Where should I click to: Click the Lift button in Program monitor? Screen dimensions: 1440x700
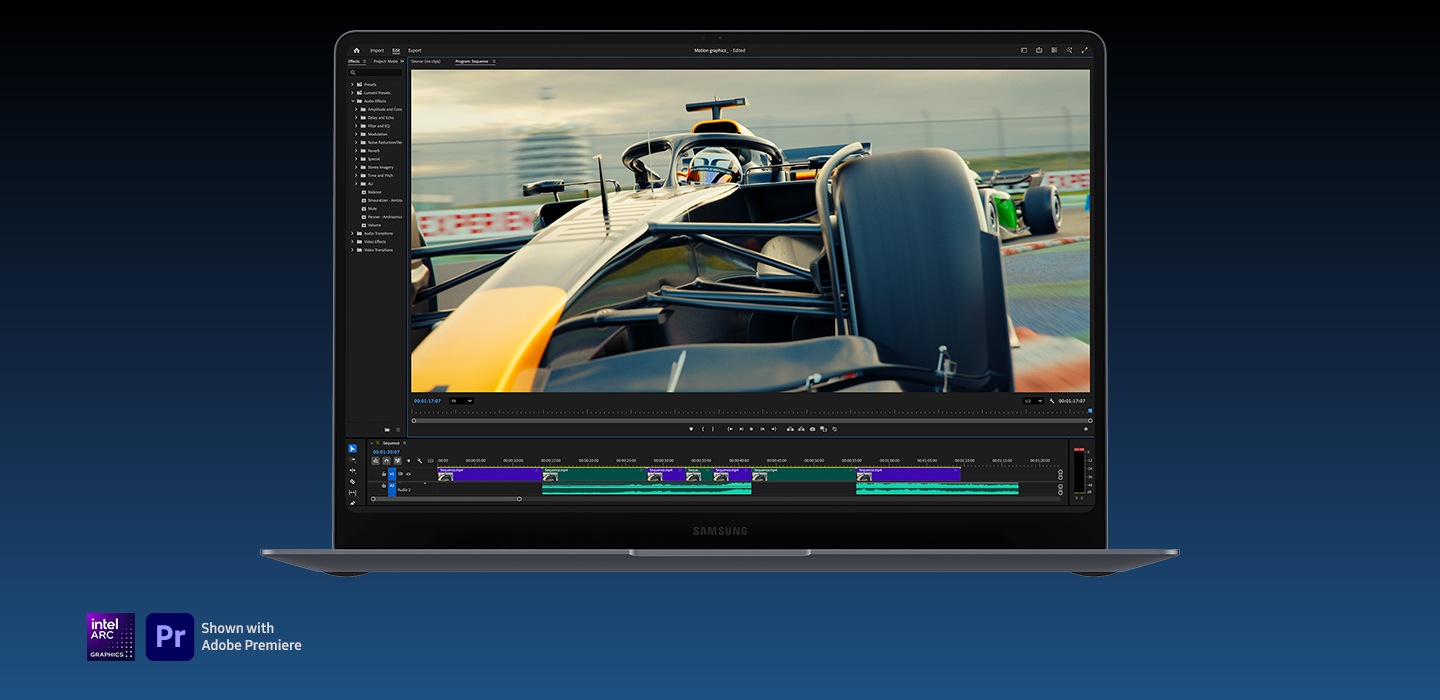[790, 429]
